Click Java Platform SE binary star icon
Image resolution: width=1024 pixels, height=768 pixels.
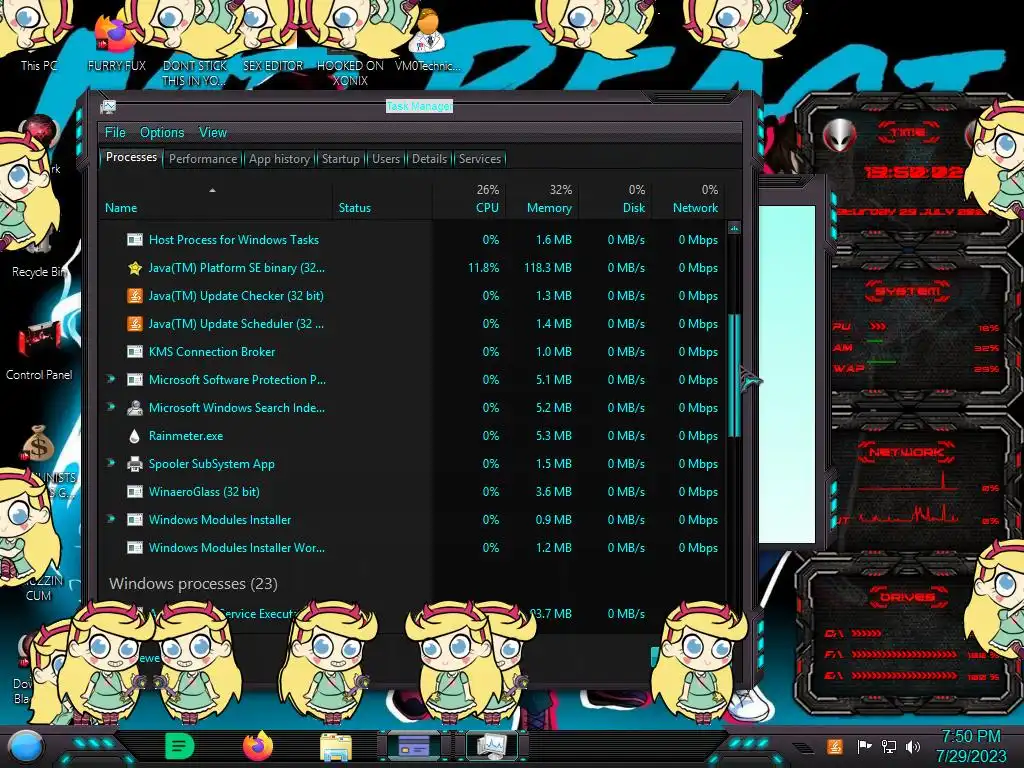pyautogui.click(x=135, y=268)
